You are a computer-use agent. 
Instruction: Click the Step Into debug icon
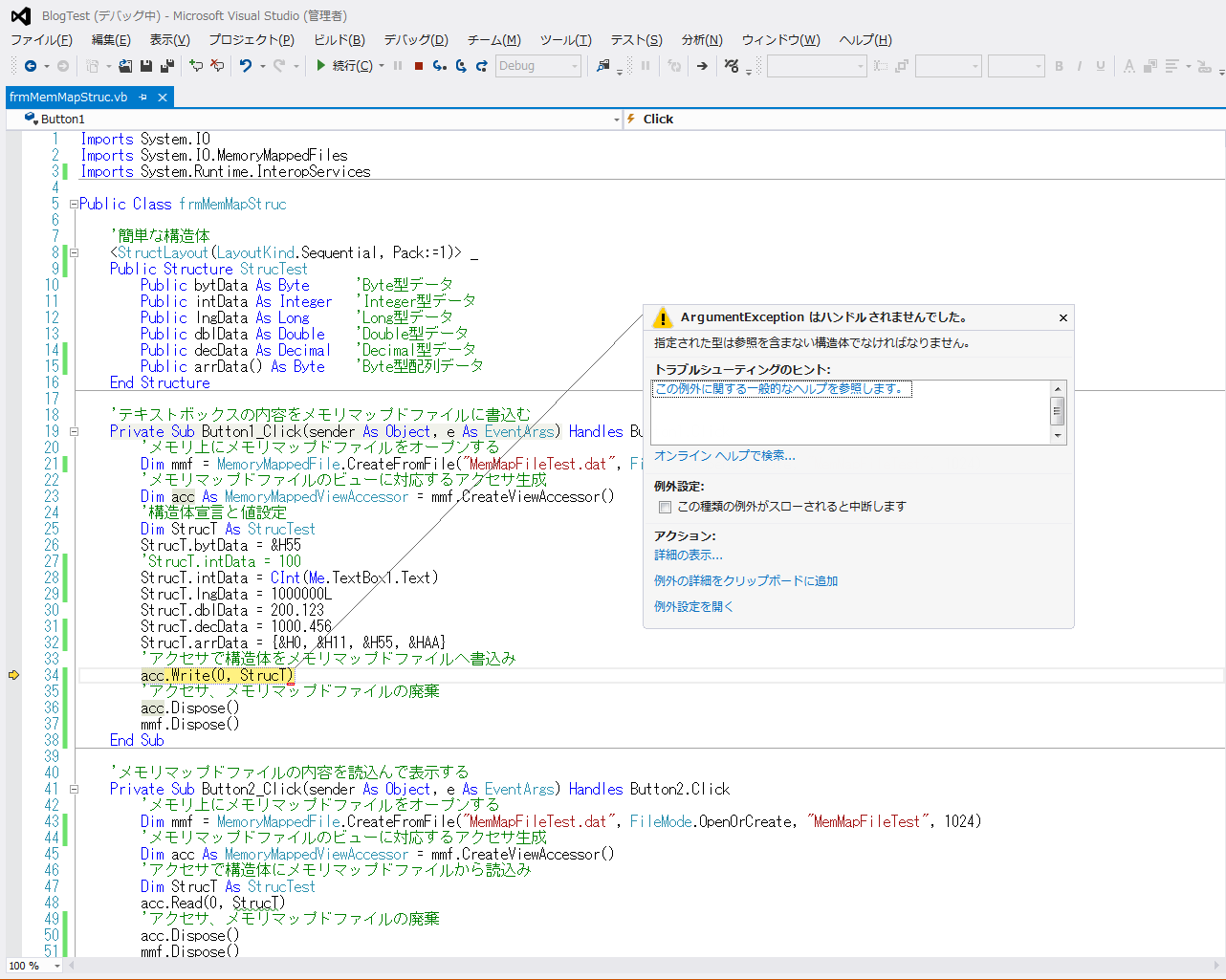439,66
